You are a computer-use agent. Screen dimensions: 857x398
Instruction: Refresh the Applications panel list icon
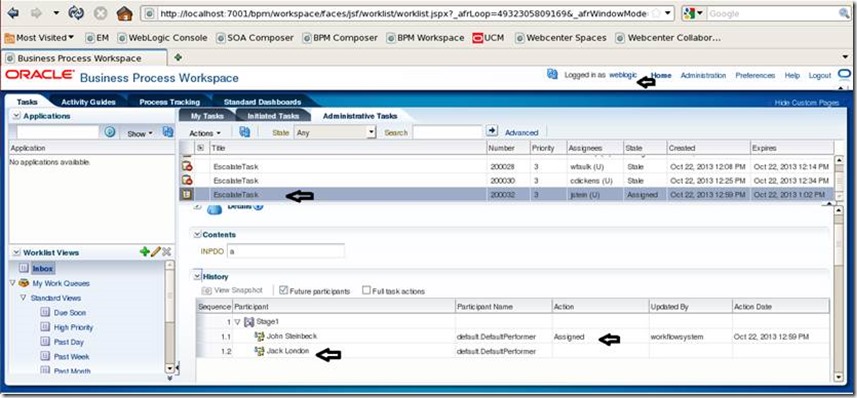168,132
